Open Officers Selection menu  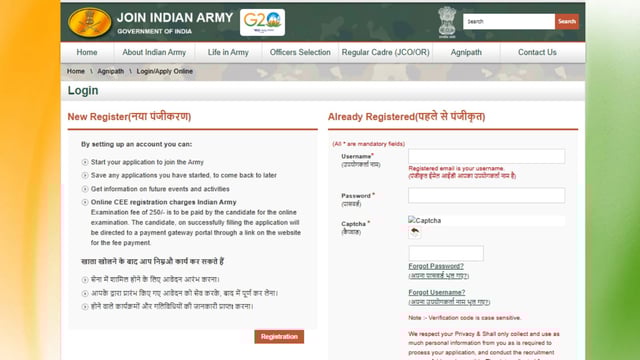coord(300,52)
